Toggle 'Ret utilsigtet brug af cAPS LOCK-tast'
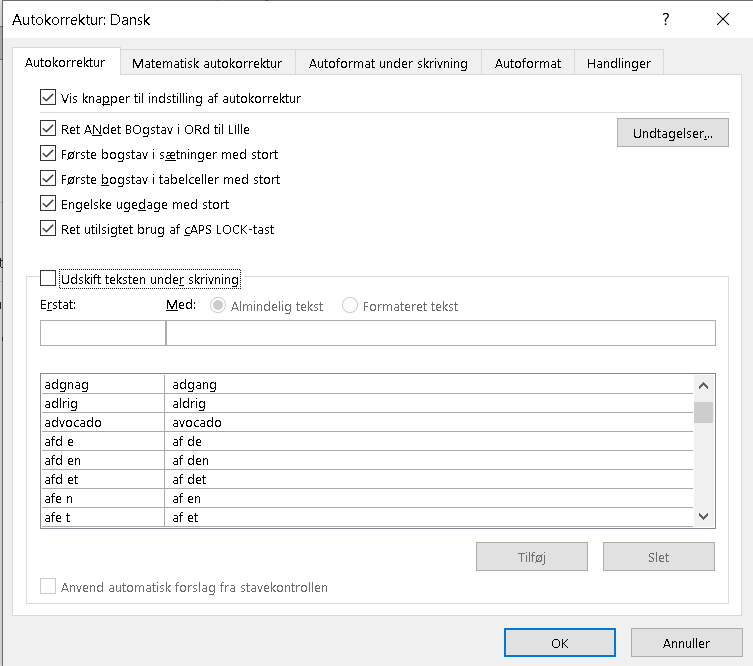The width and height of the screenshot is (753, 666). point(48,229)
